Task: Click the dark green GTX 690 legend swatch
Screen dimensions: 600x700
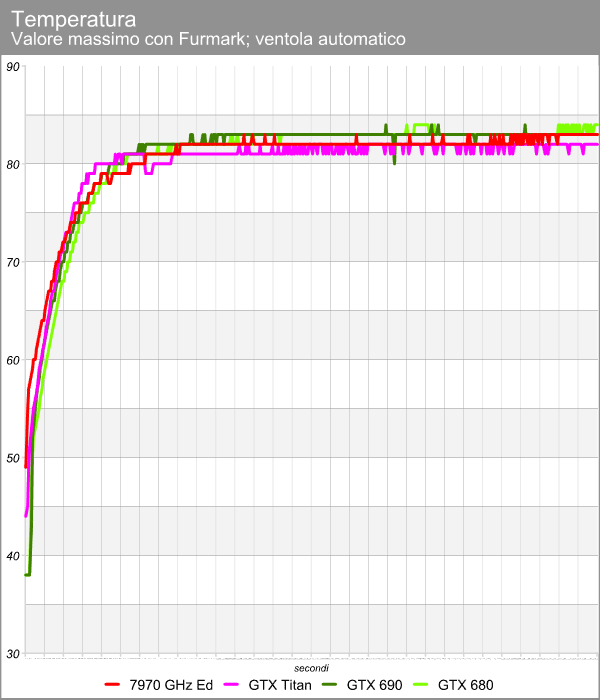Action: click(x=329, y=684)
